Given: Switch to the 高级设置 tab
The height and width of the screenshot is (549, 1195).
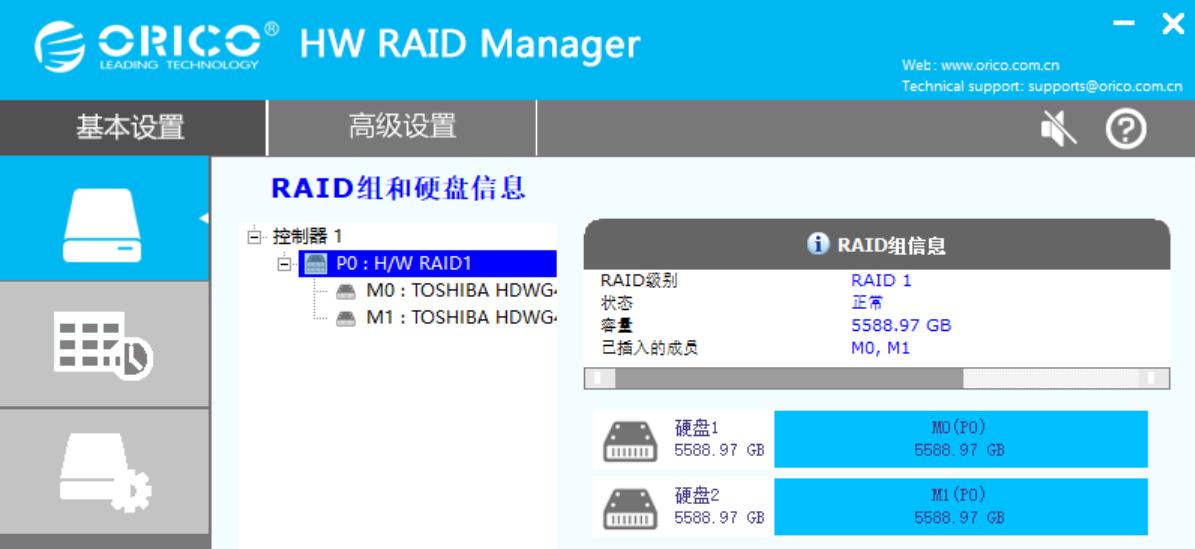Looking at the screenshot, I should coord(402,127).
